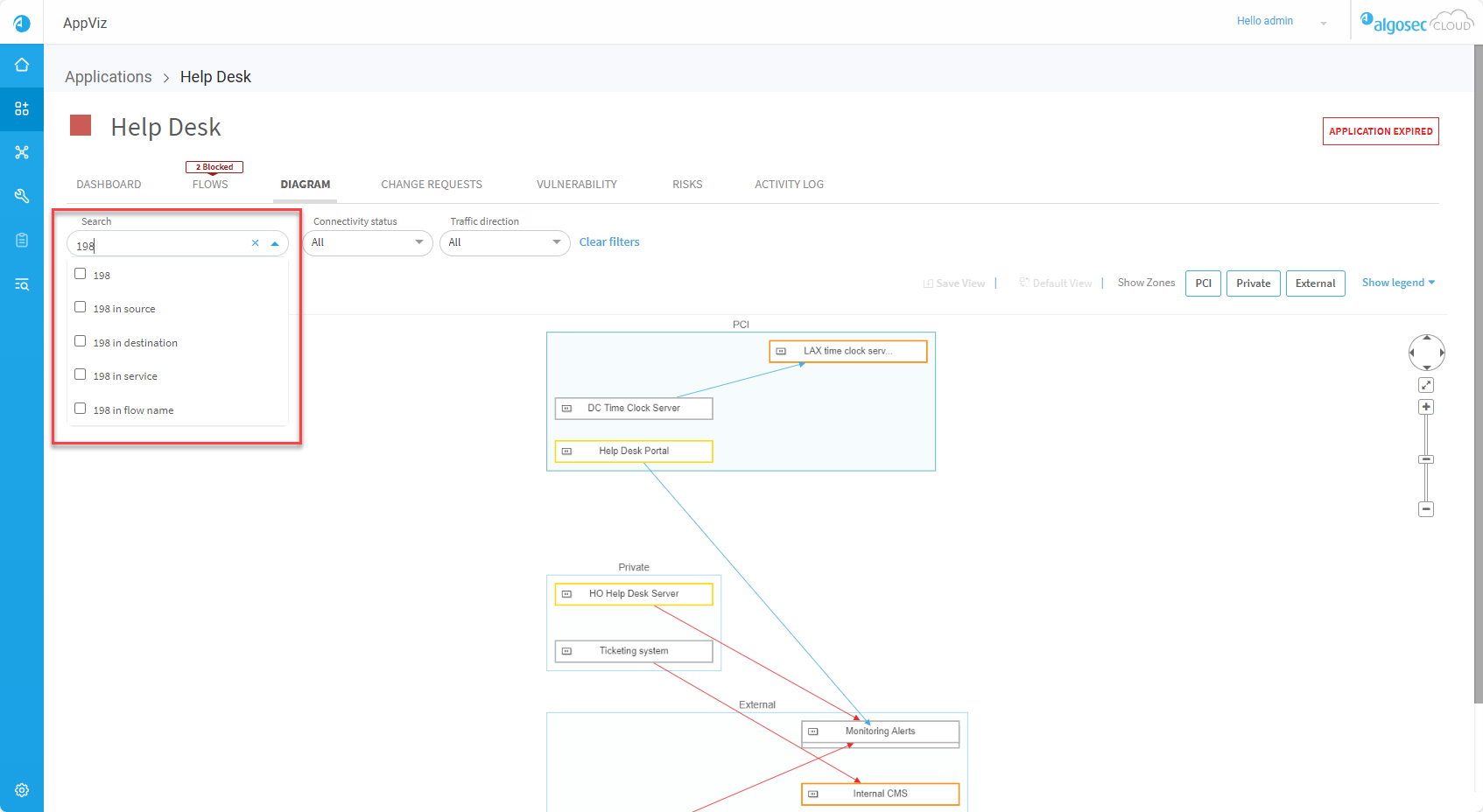Image resolution: width=1483 pixels, height=812 pixels.
Task: Open the network topology sidebar icon
Action: click(22, 152)
